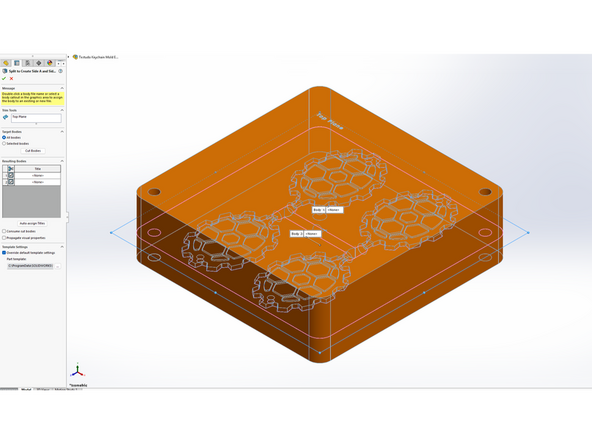Click the Title cell of row 2
This screenshot has width=592, height=444.
tap(37, 182)
